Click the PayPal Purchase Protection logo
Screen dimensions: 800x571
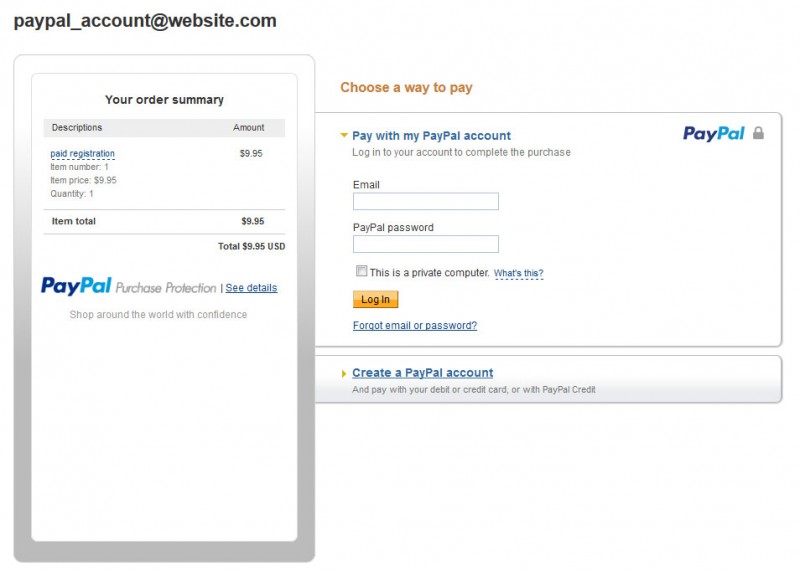pyautogui.click(x=129, y=286)
